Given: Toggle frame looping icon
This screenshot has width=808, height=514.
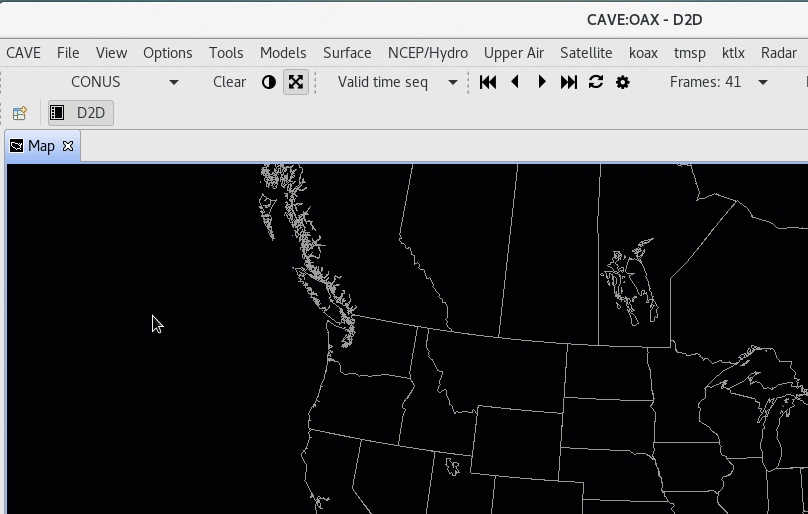Looking at the screenshot, I should (596, 82).
